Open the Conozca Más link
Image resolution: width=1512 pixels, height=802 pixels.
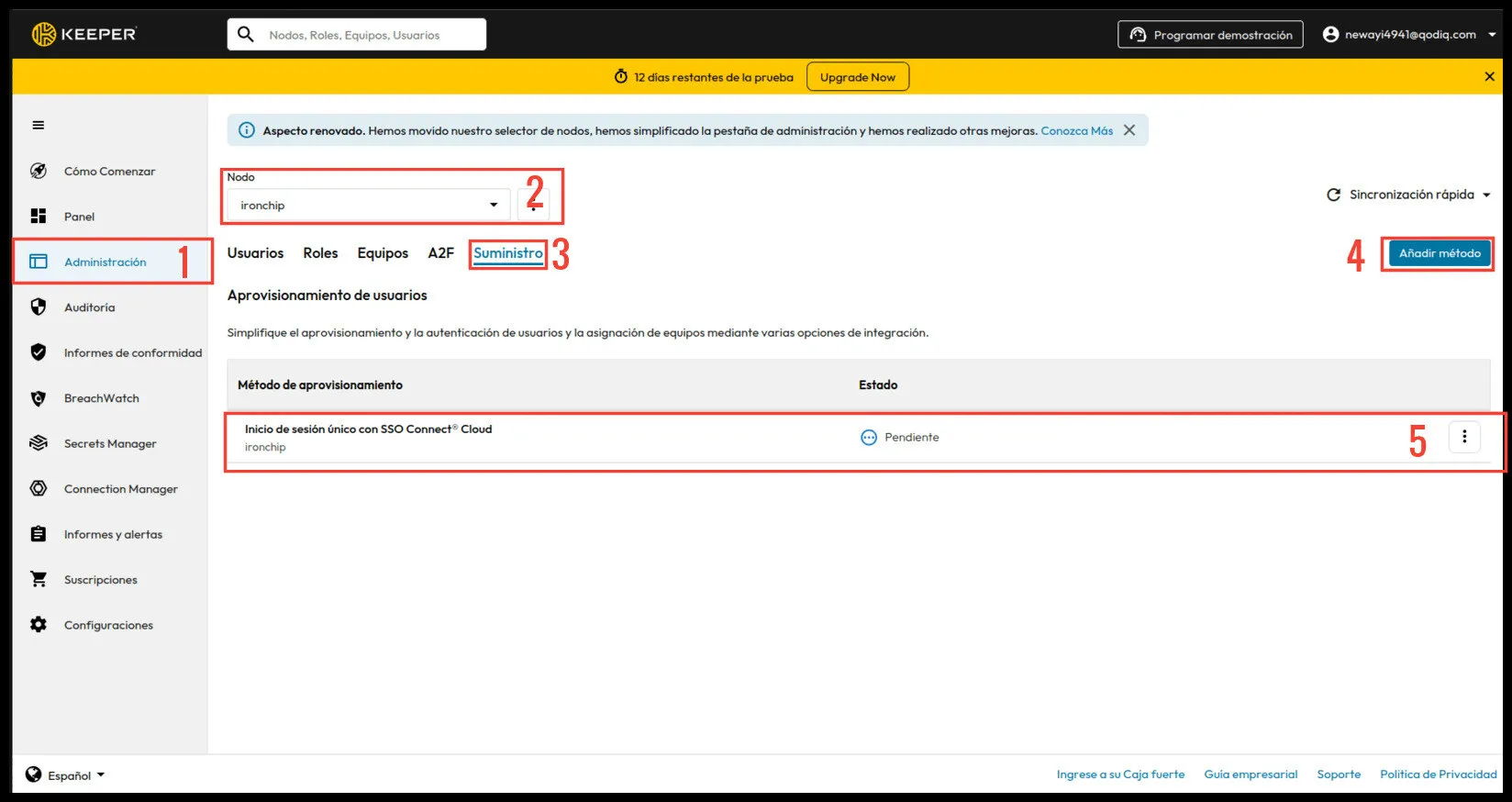tap(1076, 131)
